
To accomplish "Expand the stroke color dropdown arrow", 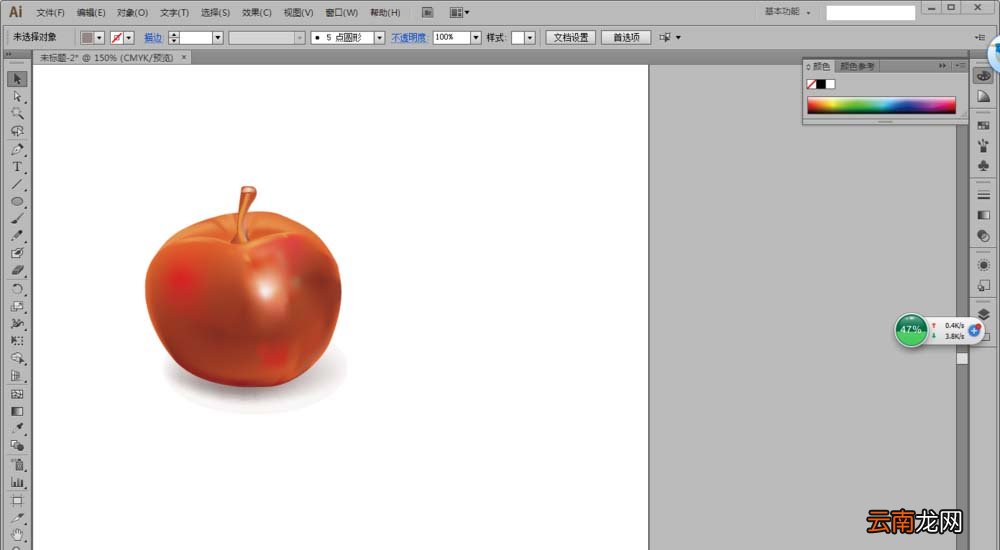I will [x=129, y=38].
